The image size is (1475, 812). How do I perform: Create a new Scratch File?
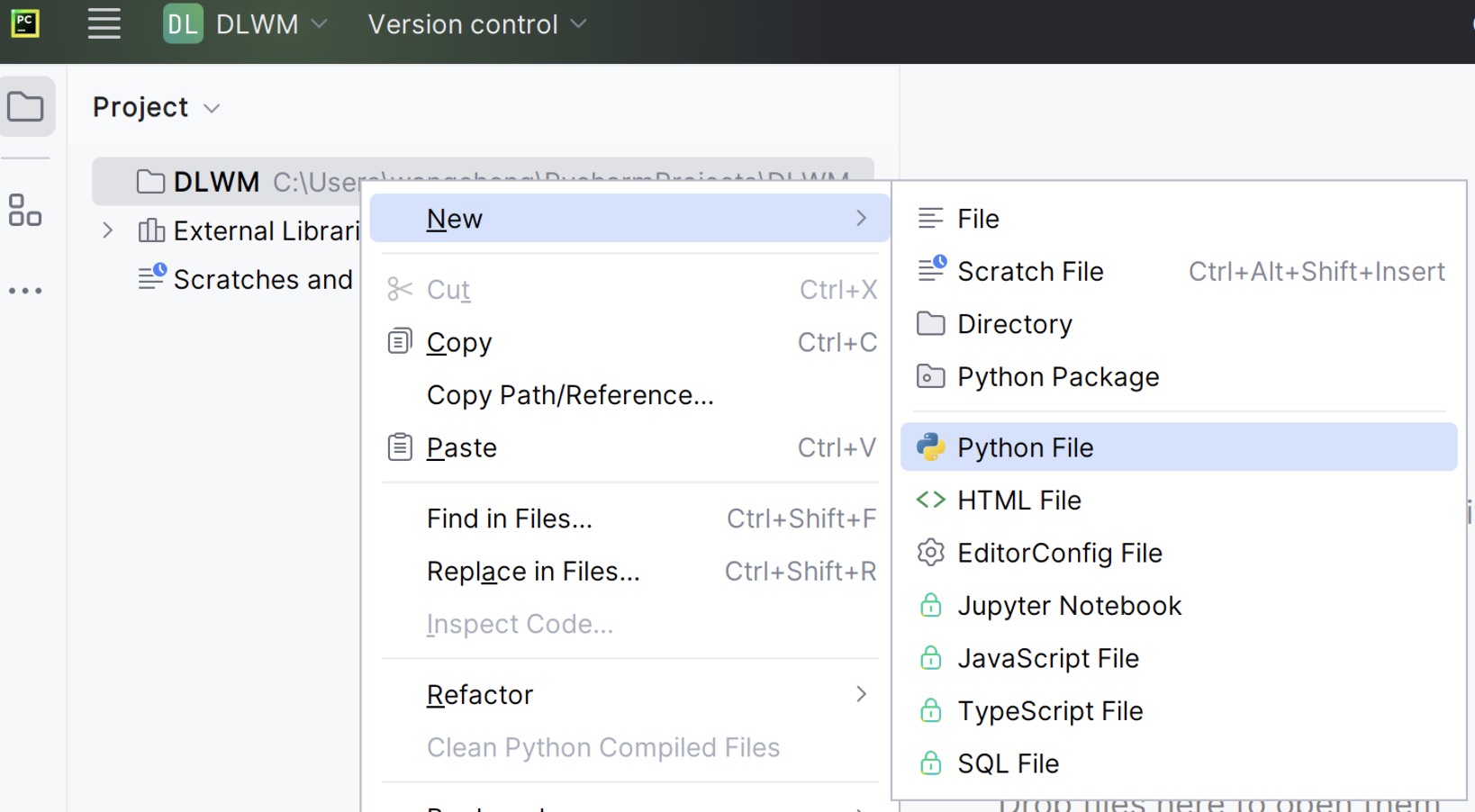tap(1179, 271)
